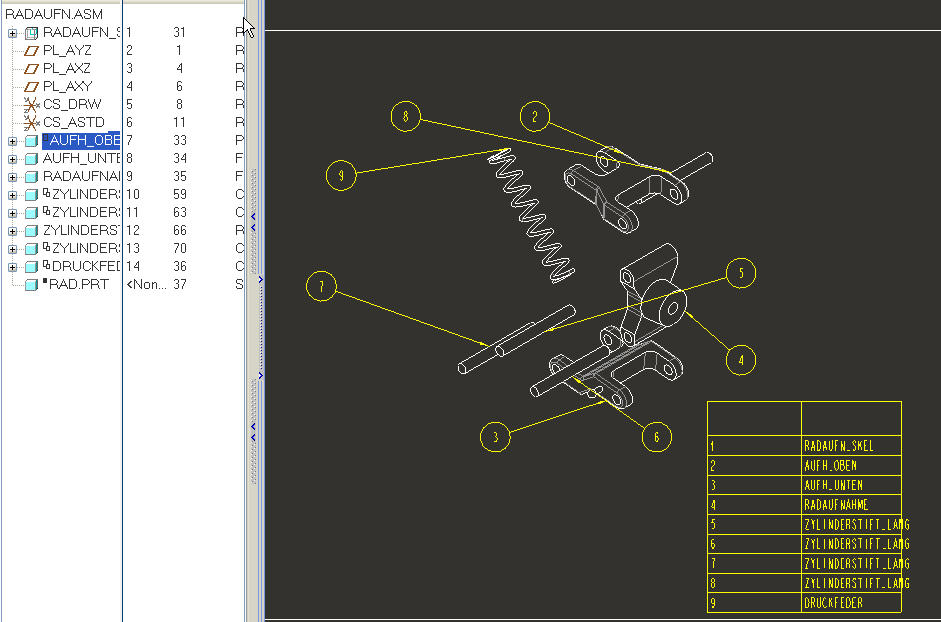Select PL_AXZ in the model tree
941x622 pixels.
click(x=66, y=69)
